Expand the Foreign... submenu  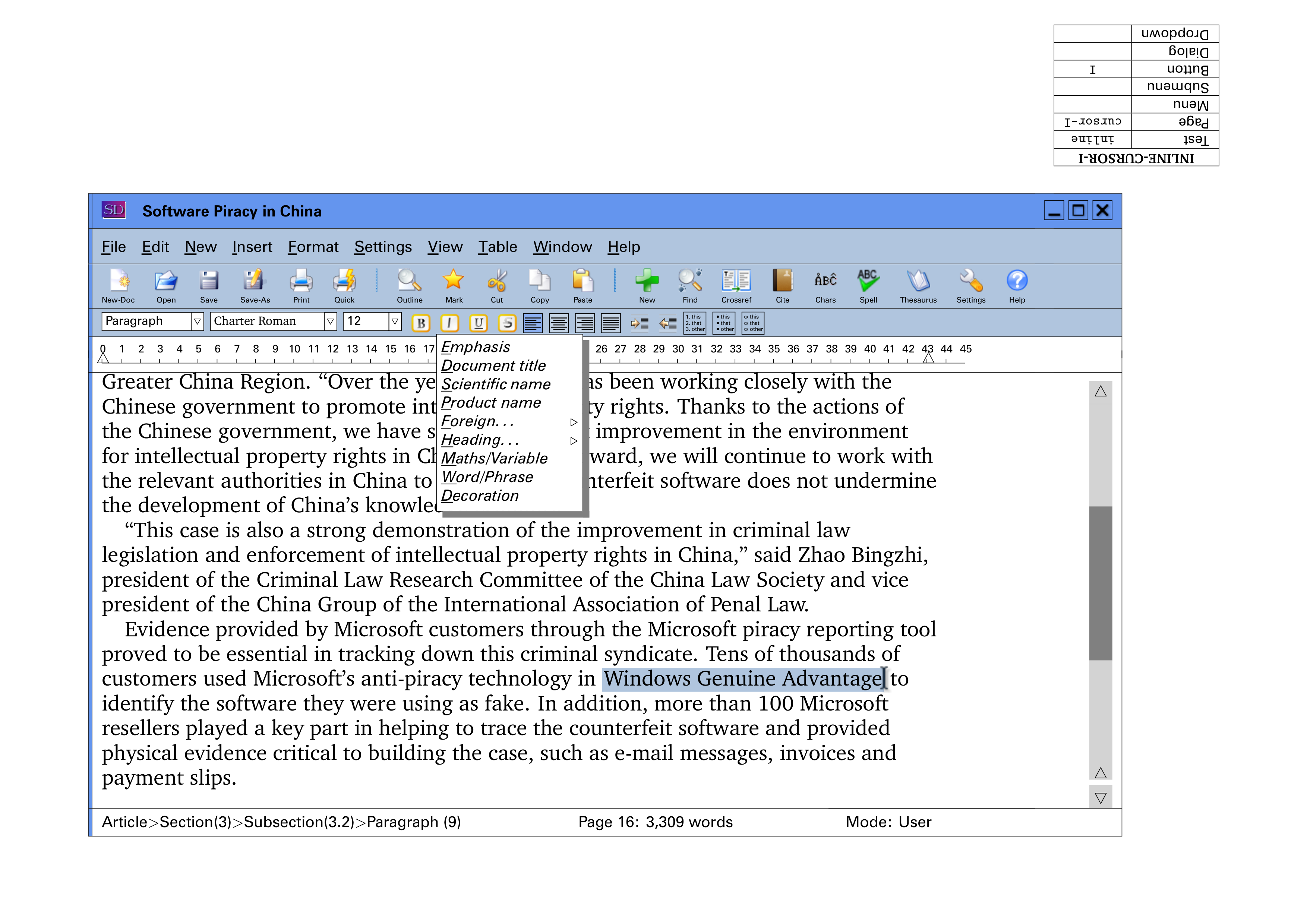(x=510, y=422)
